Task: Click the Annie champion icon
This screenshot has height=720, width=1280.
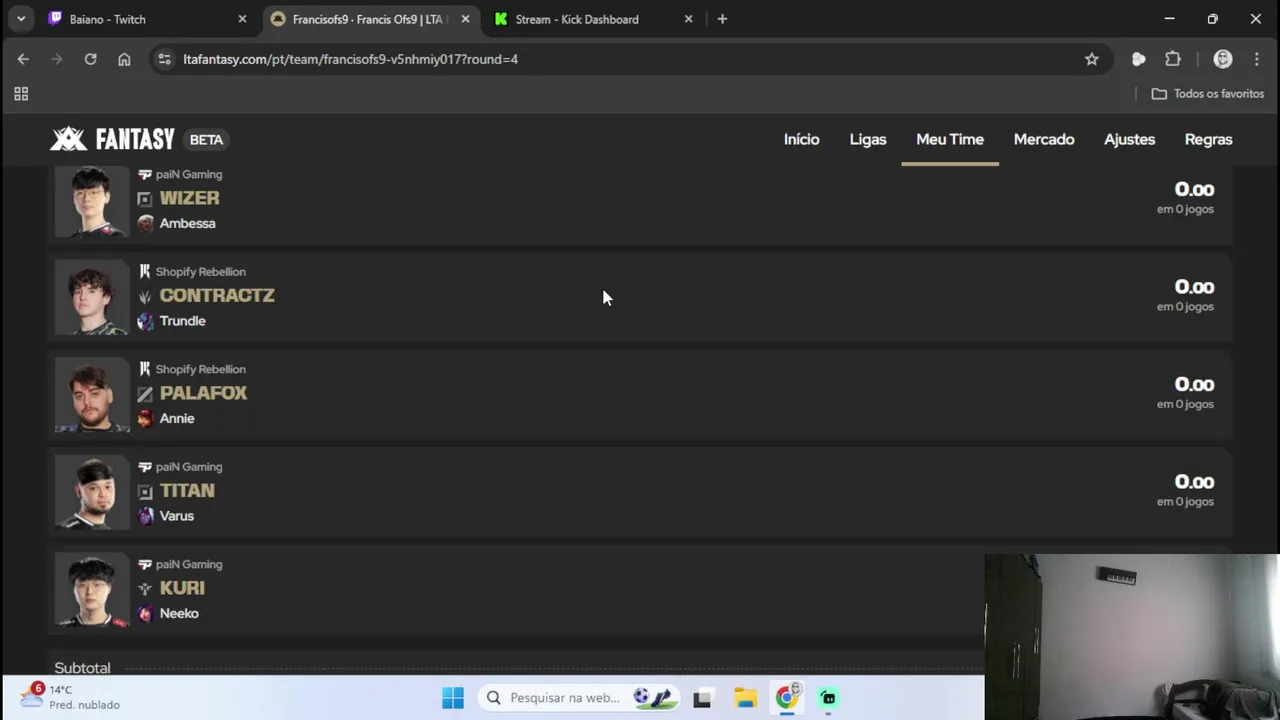Action: [x=145, y=418]
